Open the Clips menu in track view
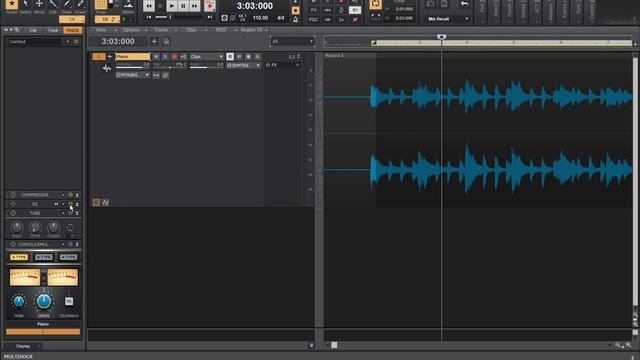The height and width of the screenshot is (360, 640). coord(191,30)
